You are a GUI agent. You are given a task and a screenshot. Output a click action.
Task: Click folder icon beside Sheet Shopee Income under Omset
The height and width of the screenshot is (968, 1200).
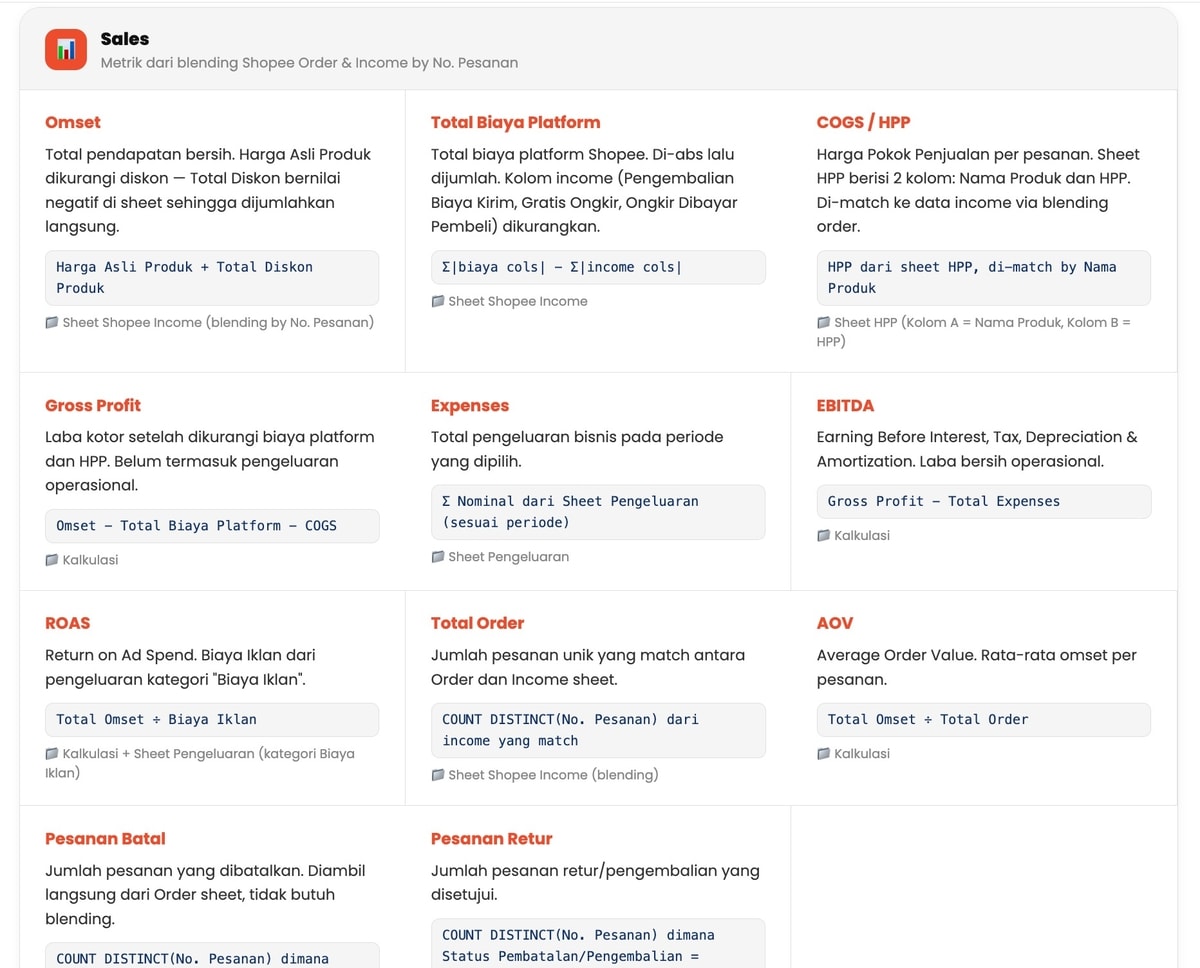(52, 323)
